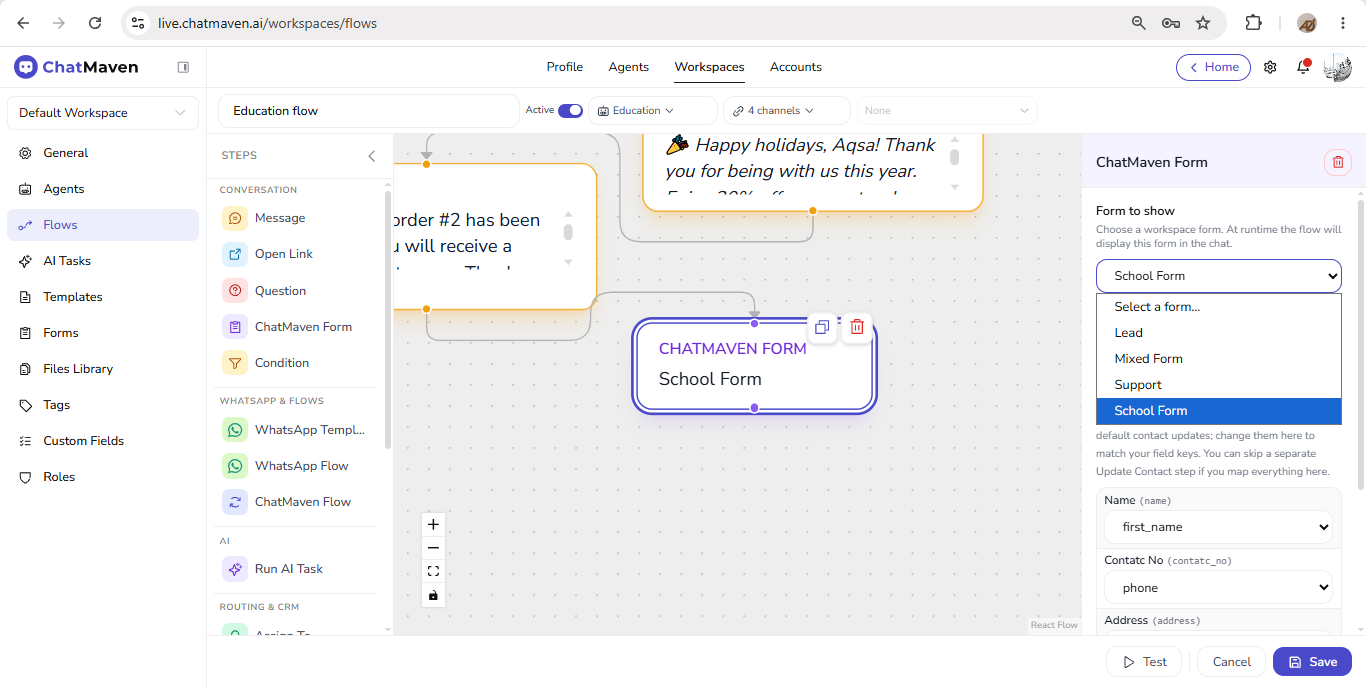
Task: Open Agents in the sidebar
Action: [103, 189]
